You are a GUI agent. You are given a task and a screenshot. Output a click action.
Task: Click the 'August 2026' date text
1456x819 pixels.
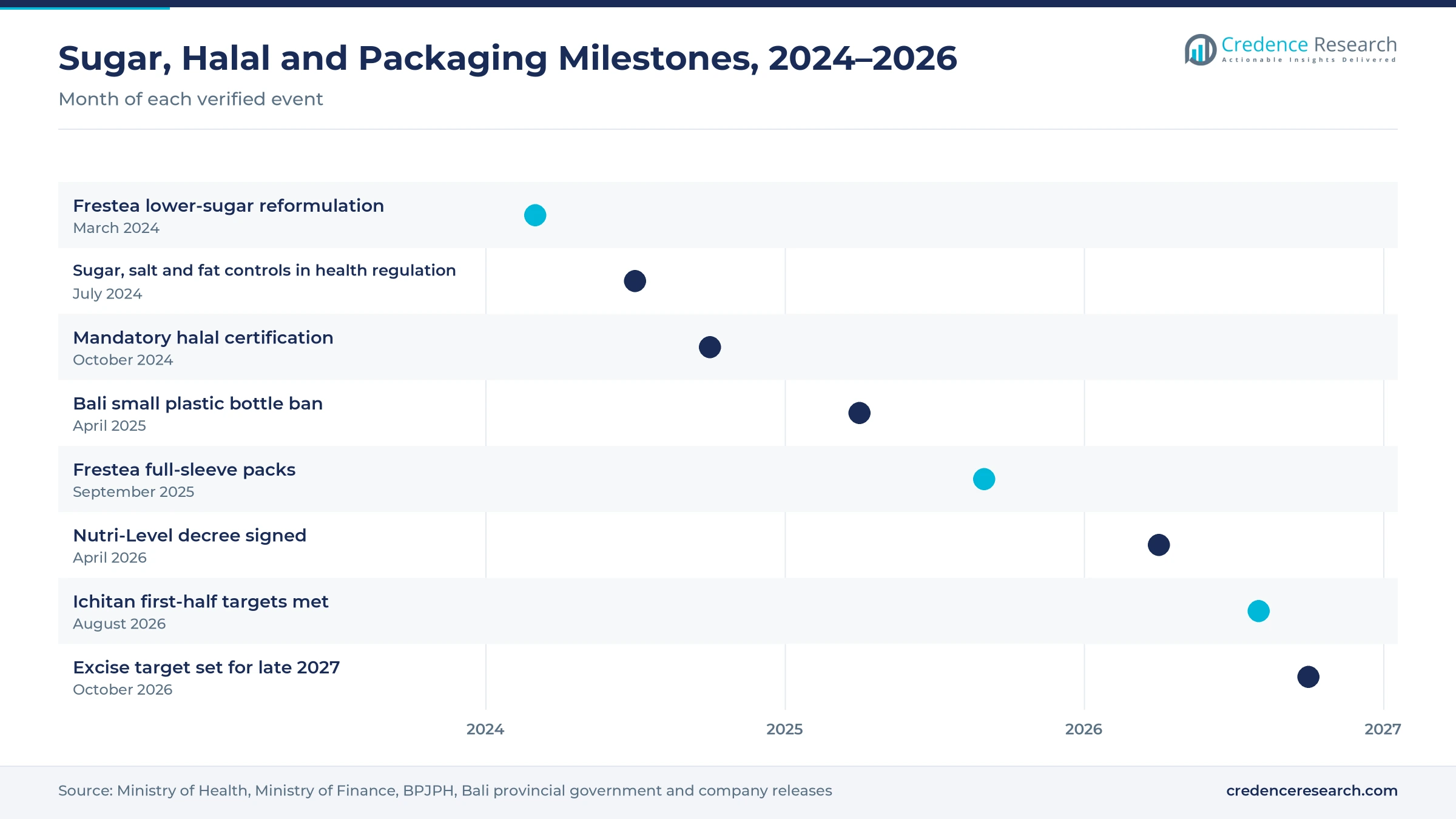click(119, 624)
